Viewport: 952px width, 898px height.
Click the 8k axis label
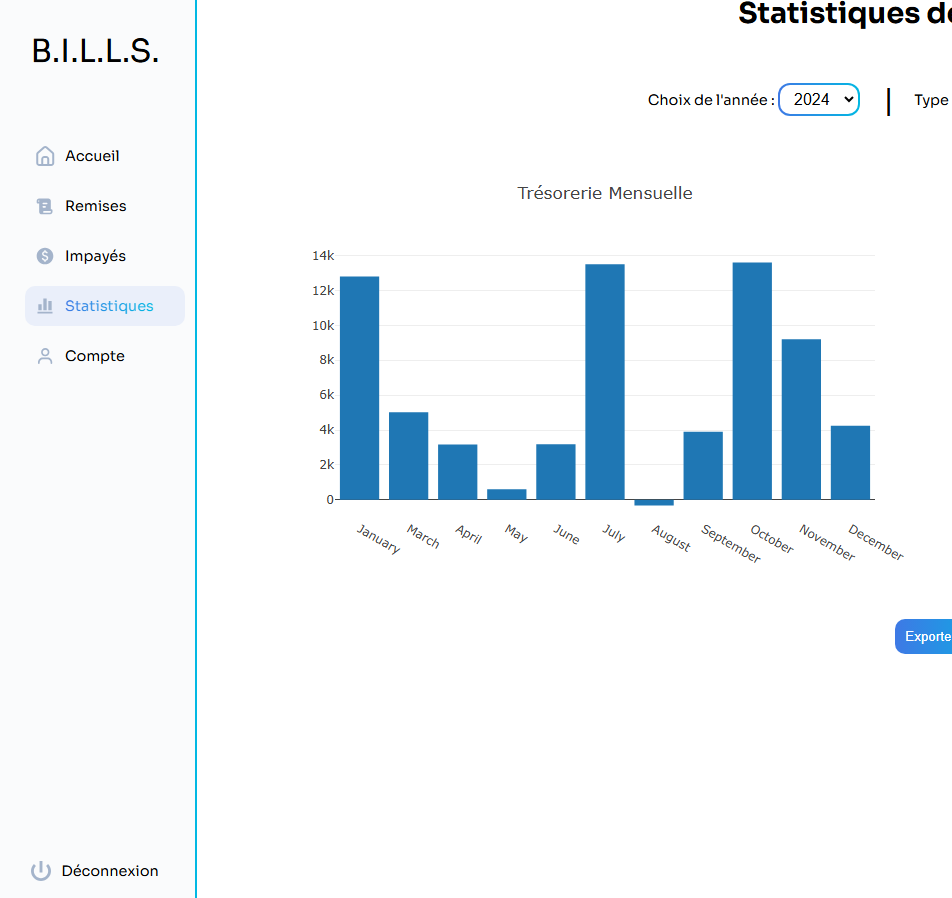(327, 360)
